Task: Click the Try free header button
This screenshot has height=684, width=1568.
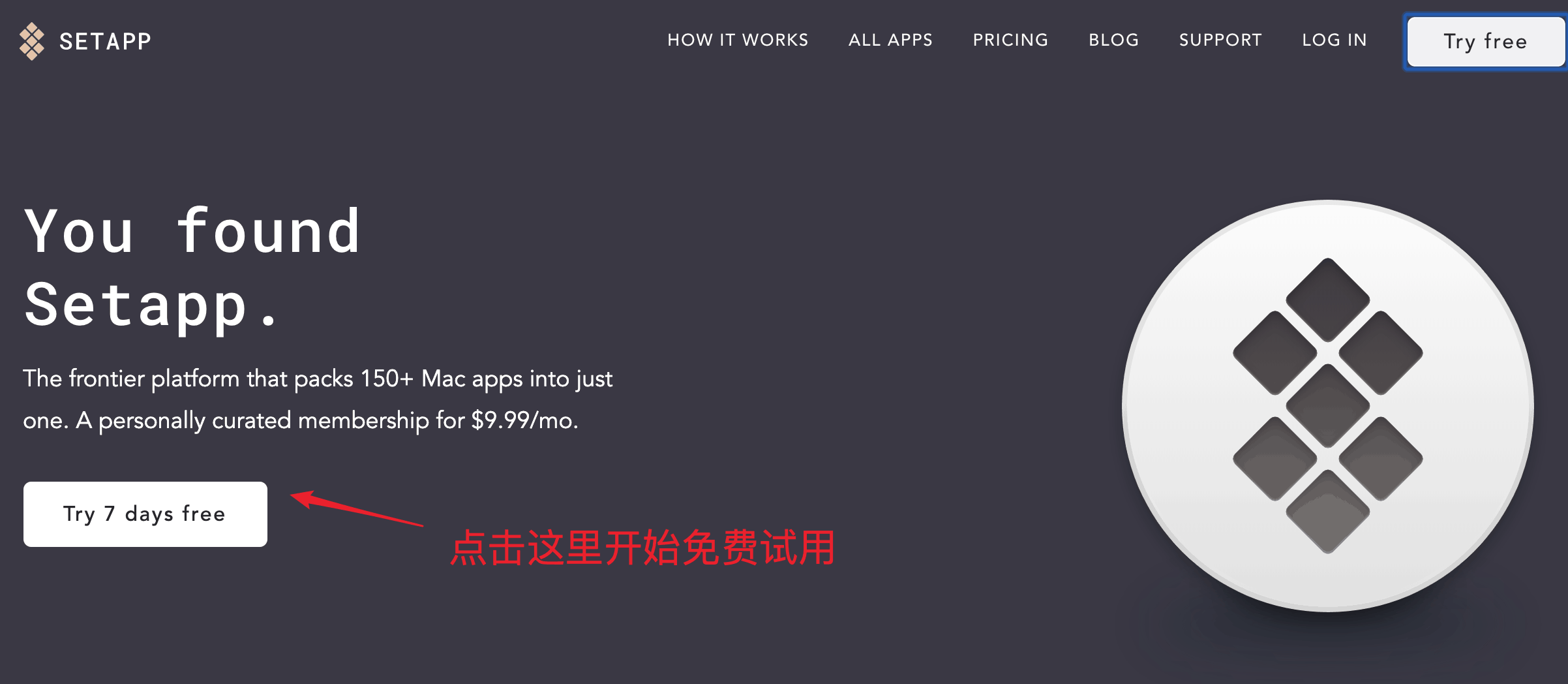Action: [x=1486, y=42]
